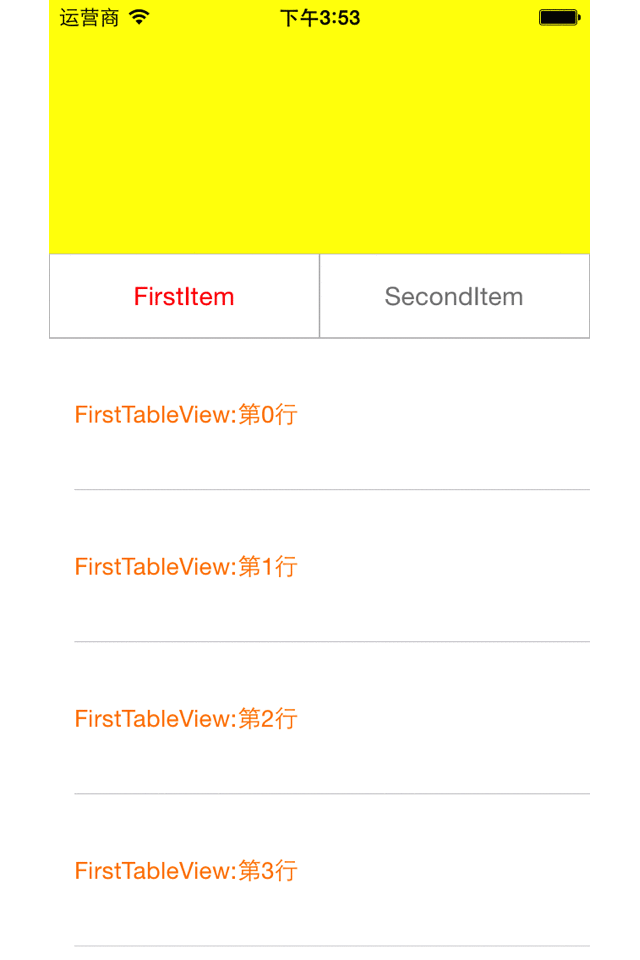Tap the separator line below 第1行
The width and height of the screenshot is (640, 960).
pos(330,641)
